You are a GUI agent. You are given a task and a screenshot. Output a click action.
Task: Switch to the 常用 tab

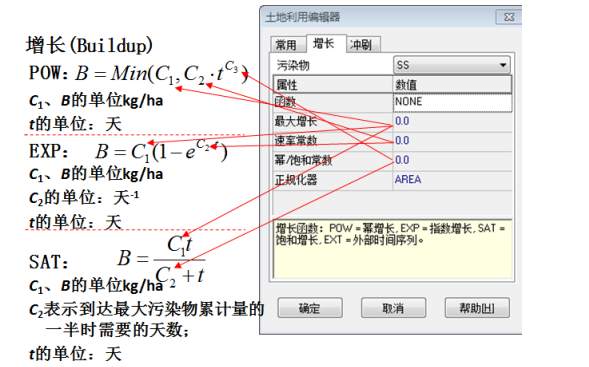pyautogui.click(x=286, y=45)
